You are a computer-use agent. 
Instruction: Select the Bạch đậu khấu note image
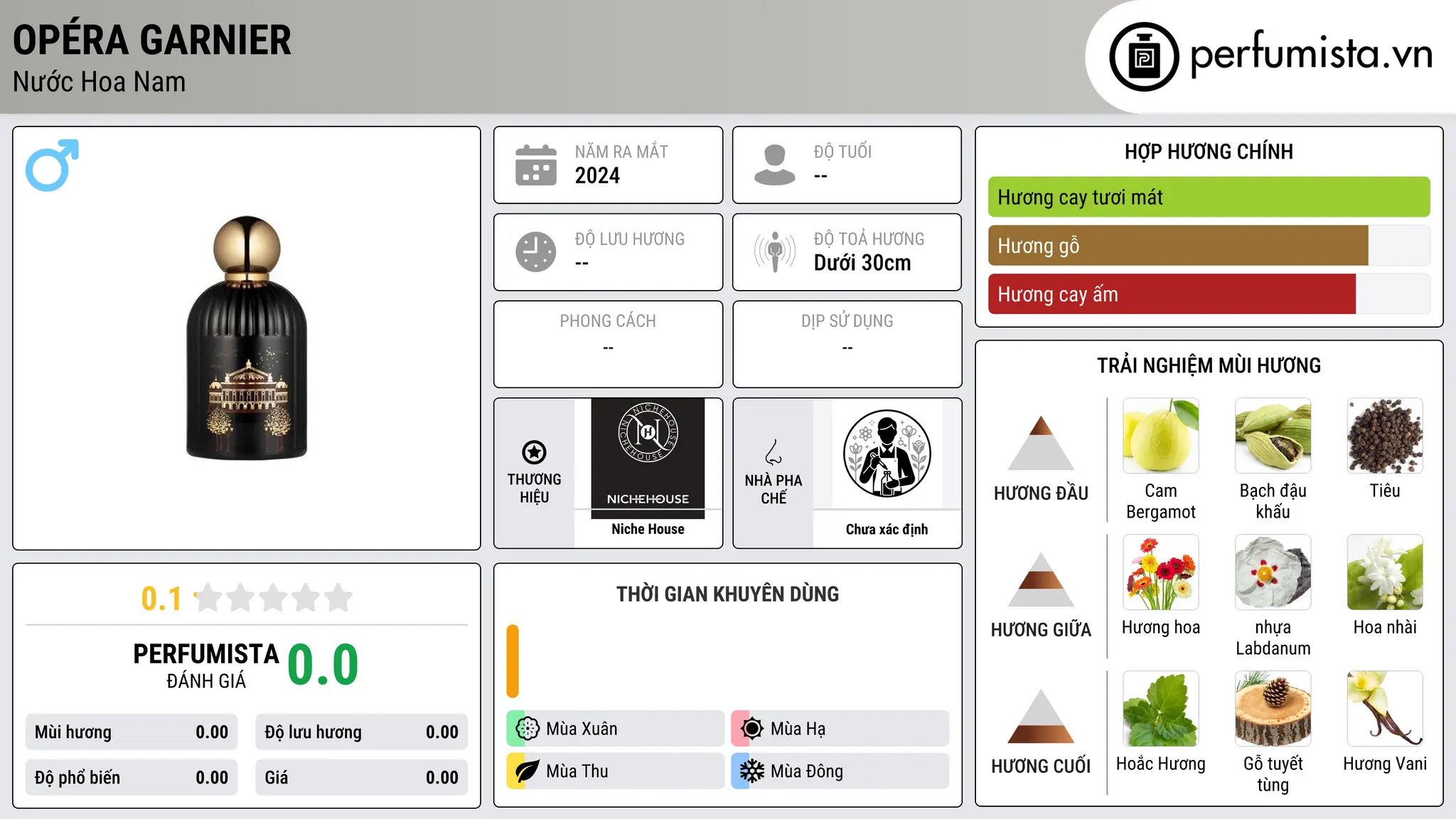[1273, 436]
